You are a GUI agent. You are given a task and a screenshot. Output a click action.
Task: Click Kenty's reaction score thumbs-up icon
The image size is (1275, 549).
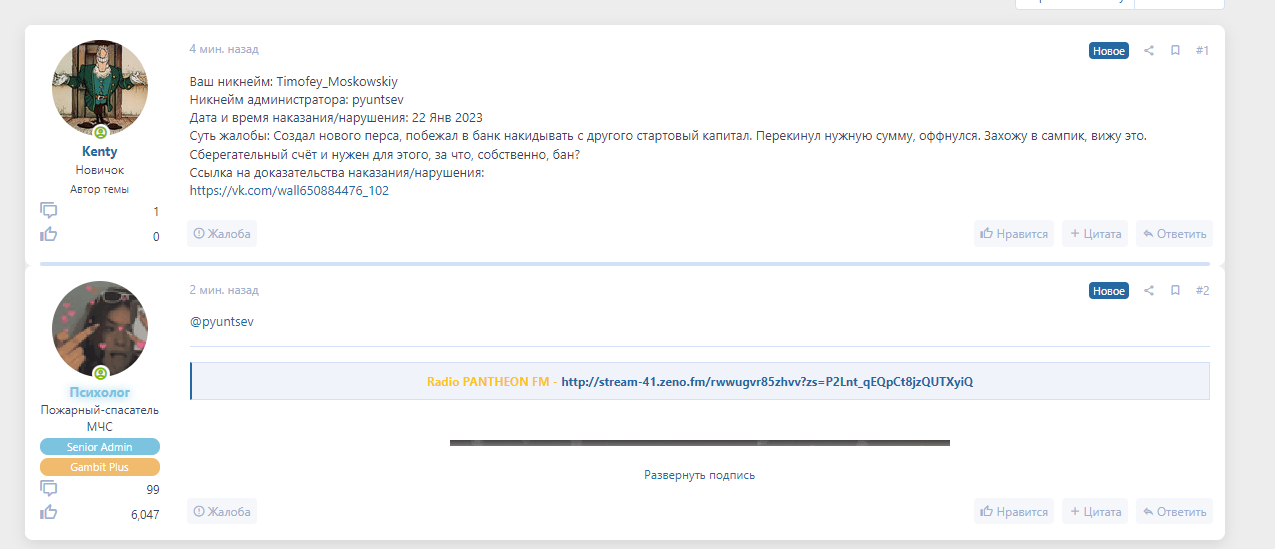48,235
